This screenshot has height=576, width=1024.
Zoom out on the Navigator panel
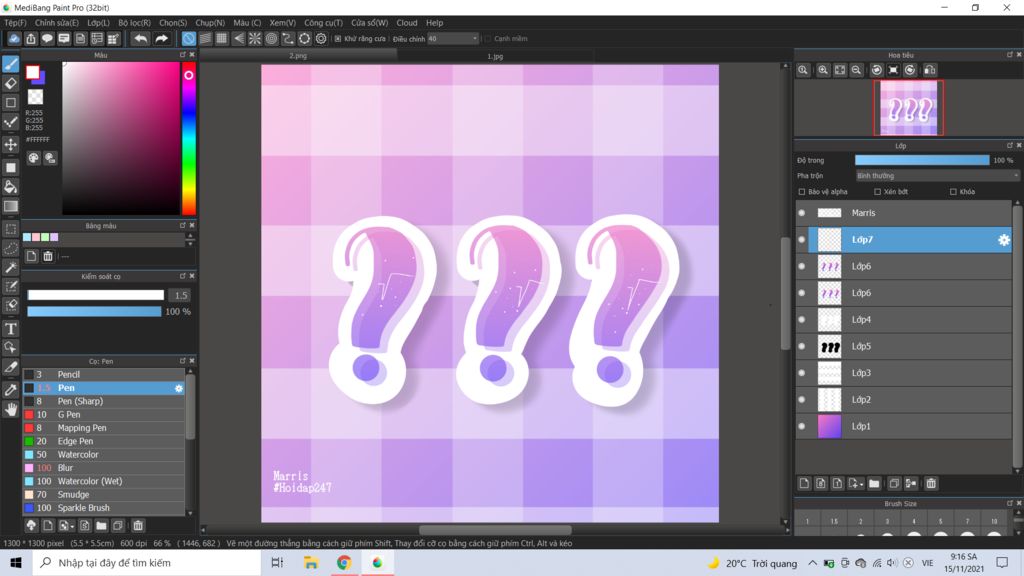856,70
